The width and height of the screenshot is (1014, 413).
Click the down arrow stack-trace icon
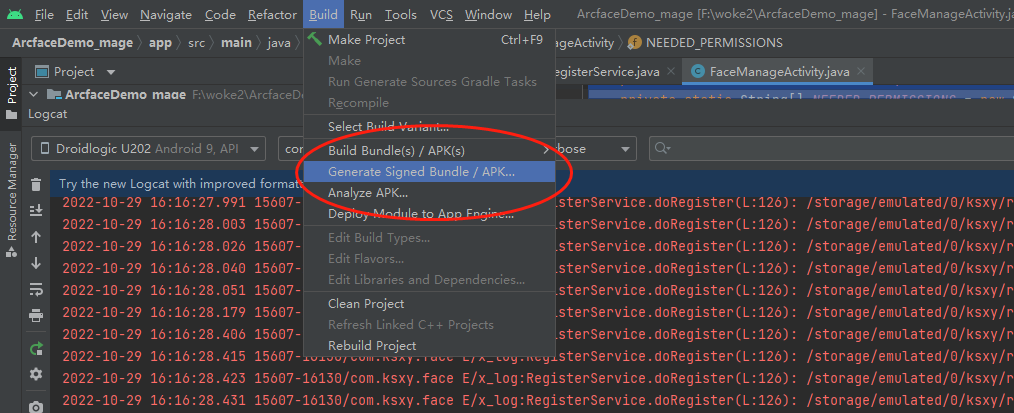36,263
